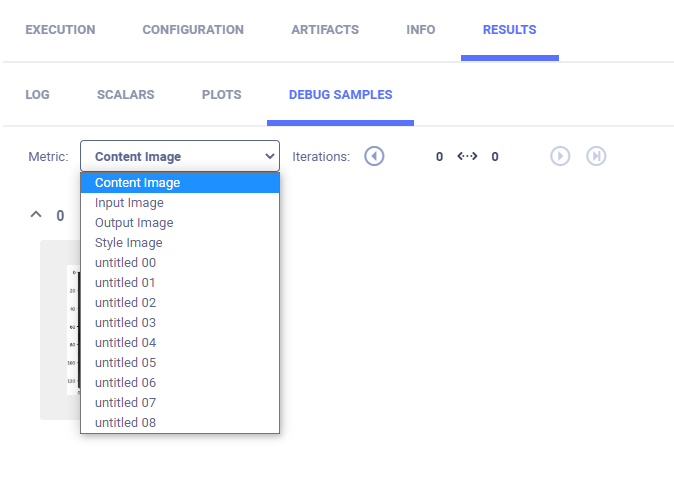This screenshot has width=674, height=479.
Task: Click the next iteration arrow icon
Action: (560, 156)
